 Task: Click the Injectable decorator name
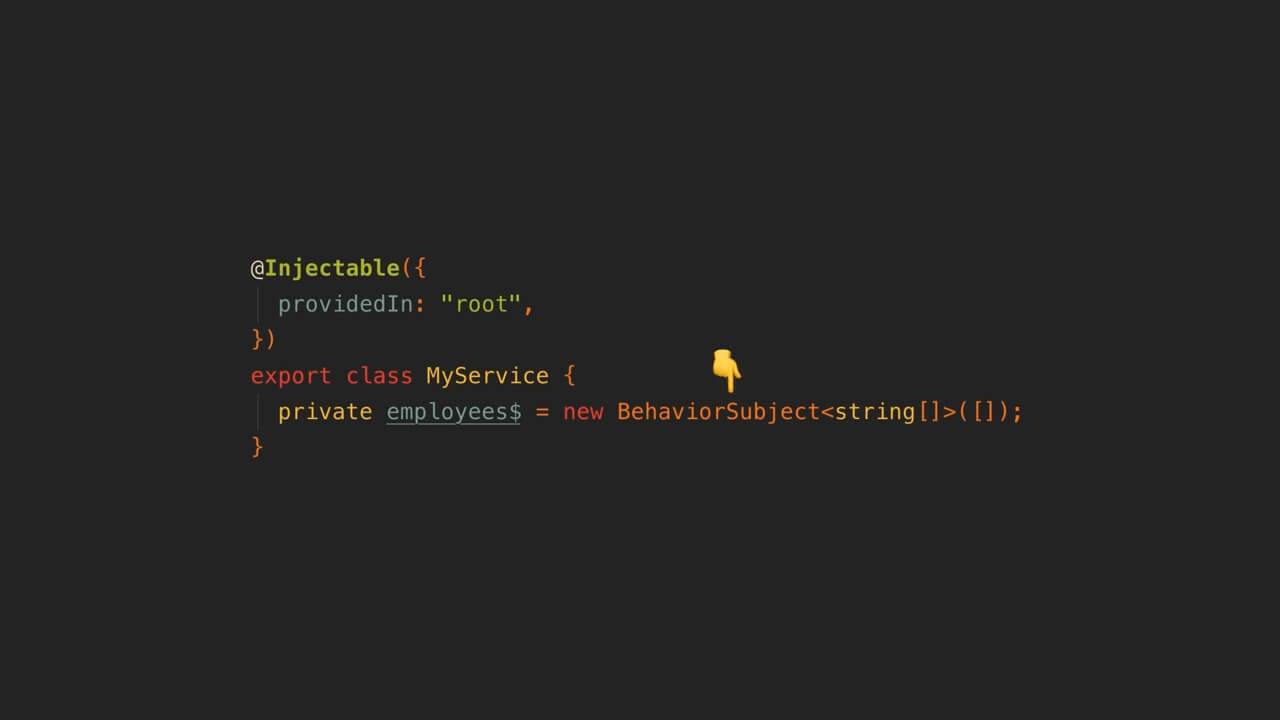click(332, 269)
